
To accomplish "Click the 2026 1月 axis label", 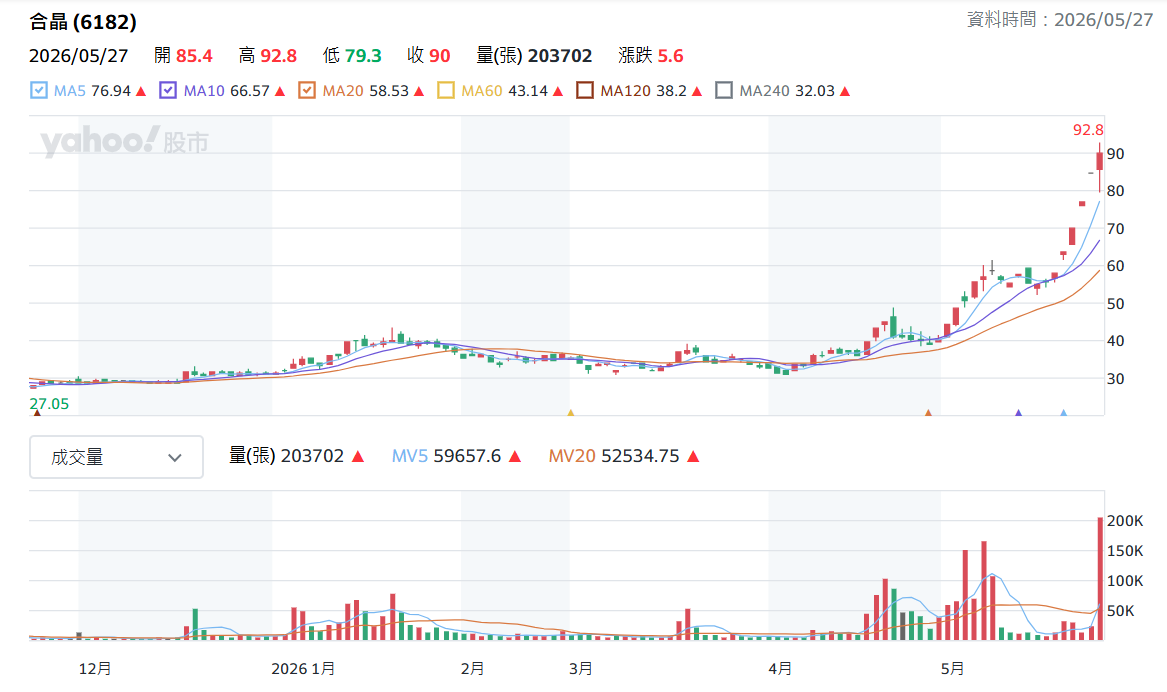I will [303, 669].
